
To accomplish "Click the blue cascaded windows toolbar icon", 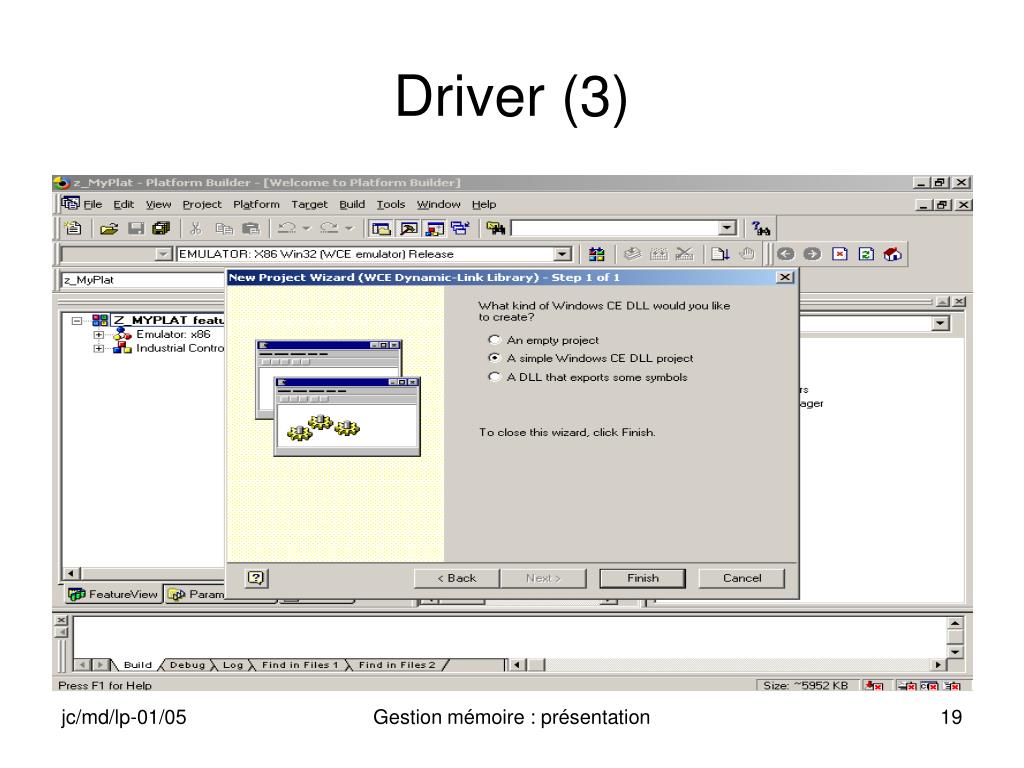I will coord(460,228).
